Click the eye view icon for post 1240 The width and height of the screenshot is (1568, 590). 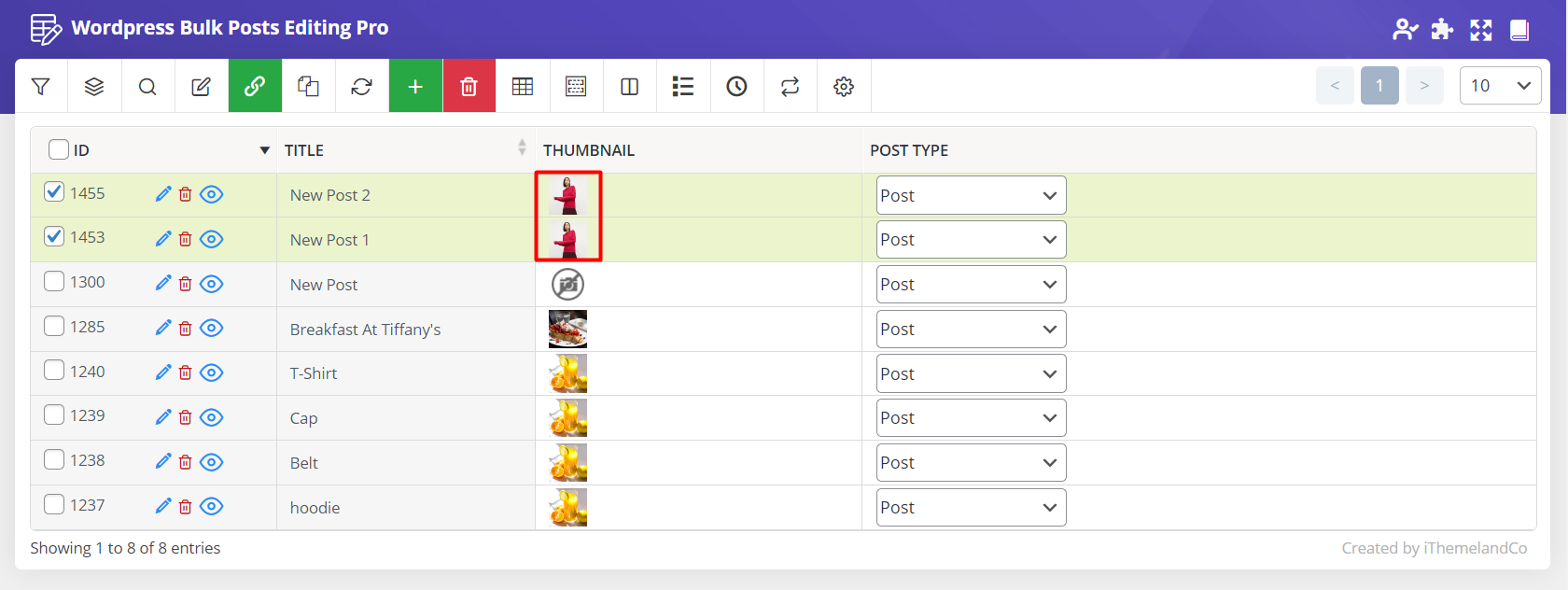coord(212,372)
